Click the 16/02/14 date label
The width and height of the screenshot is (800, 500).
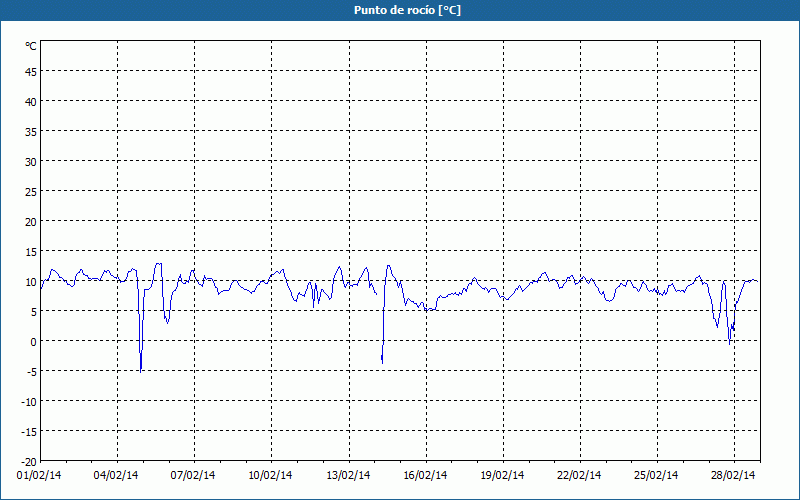(x=425, y=476)
